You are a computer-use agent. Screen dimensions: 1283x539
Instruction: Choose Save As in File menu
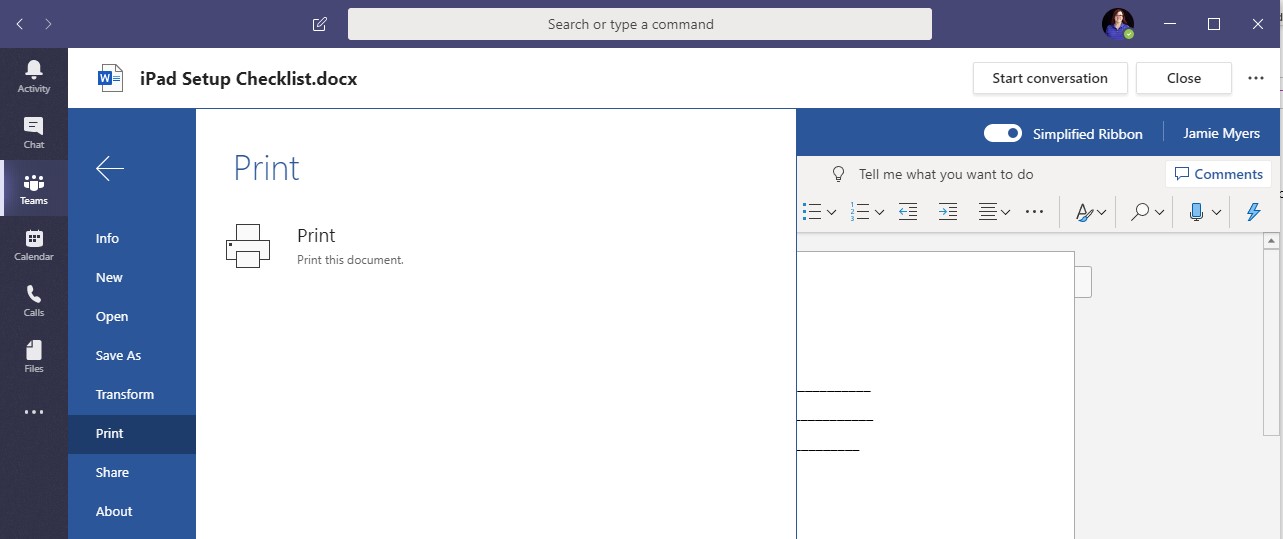pos(132,355)
